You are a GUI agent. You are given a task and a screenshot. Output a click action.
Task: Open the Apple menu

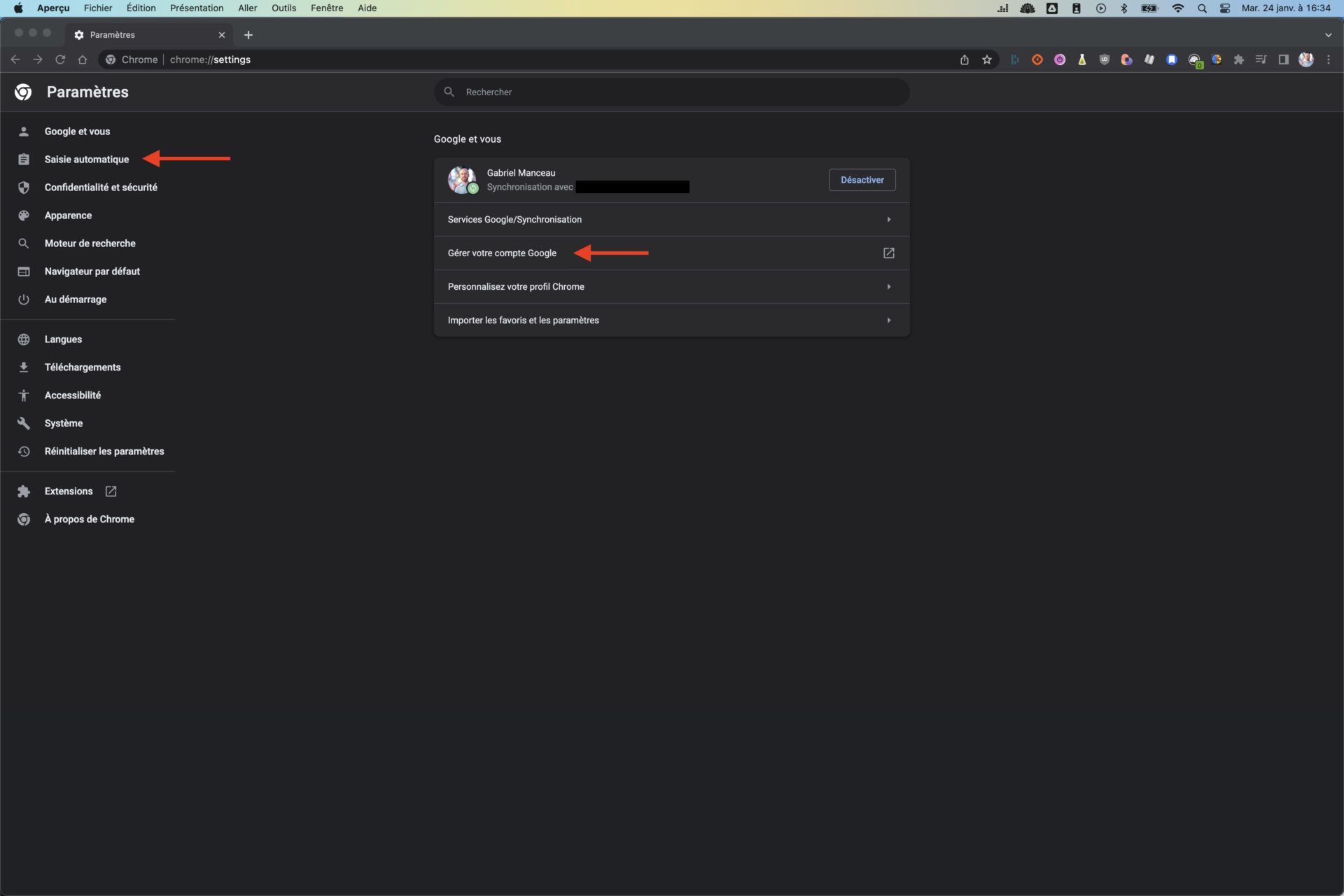click(x=18, y=8)
